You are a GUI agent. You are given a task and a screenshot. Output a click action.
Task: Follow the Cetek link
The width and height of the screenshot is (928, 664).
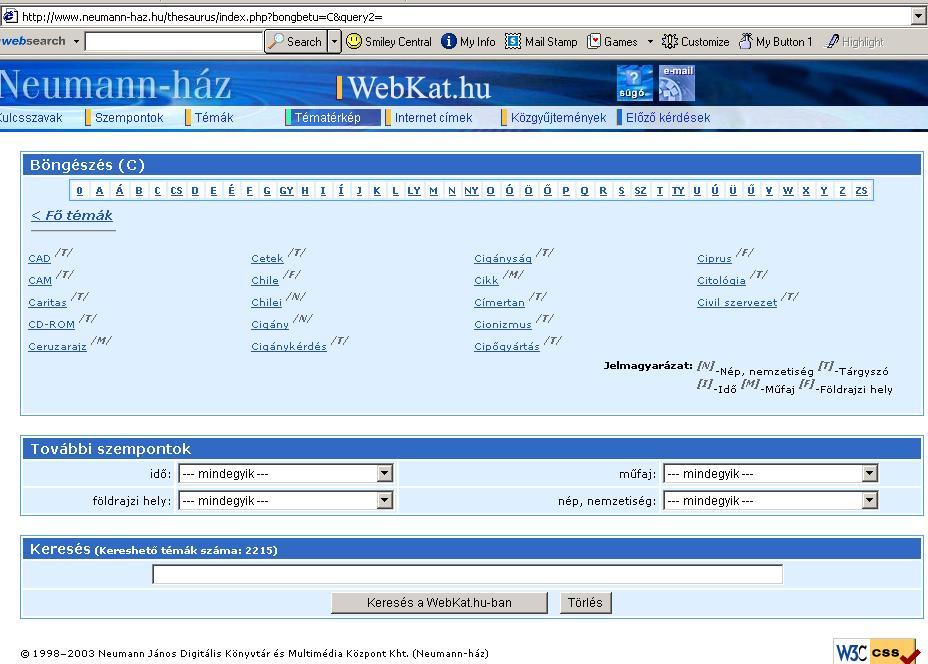267,259
